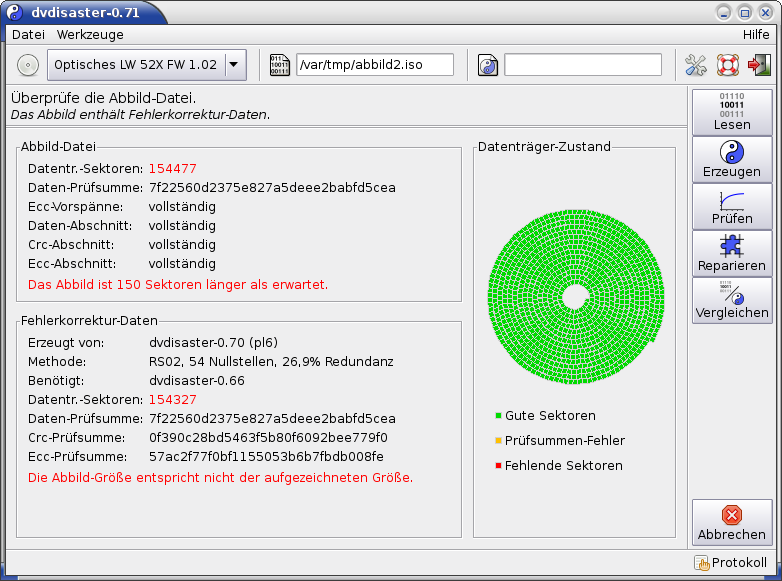782x581 pixels.
Task: Click the yellow Prüfsummen-Fehler legend swatch
Action: 498,440
